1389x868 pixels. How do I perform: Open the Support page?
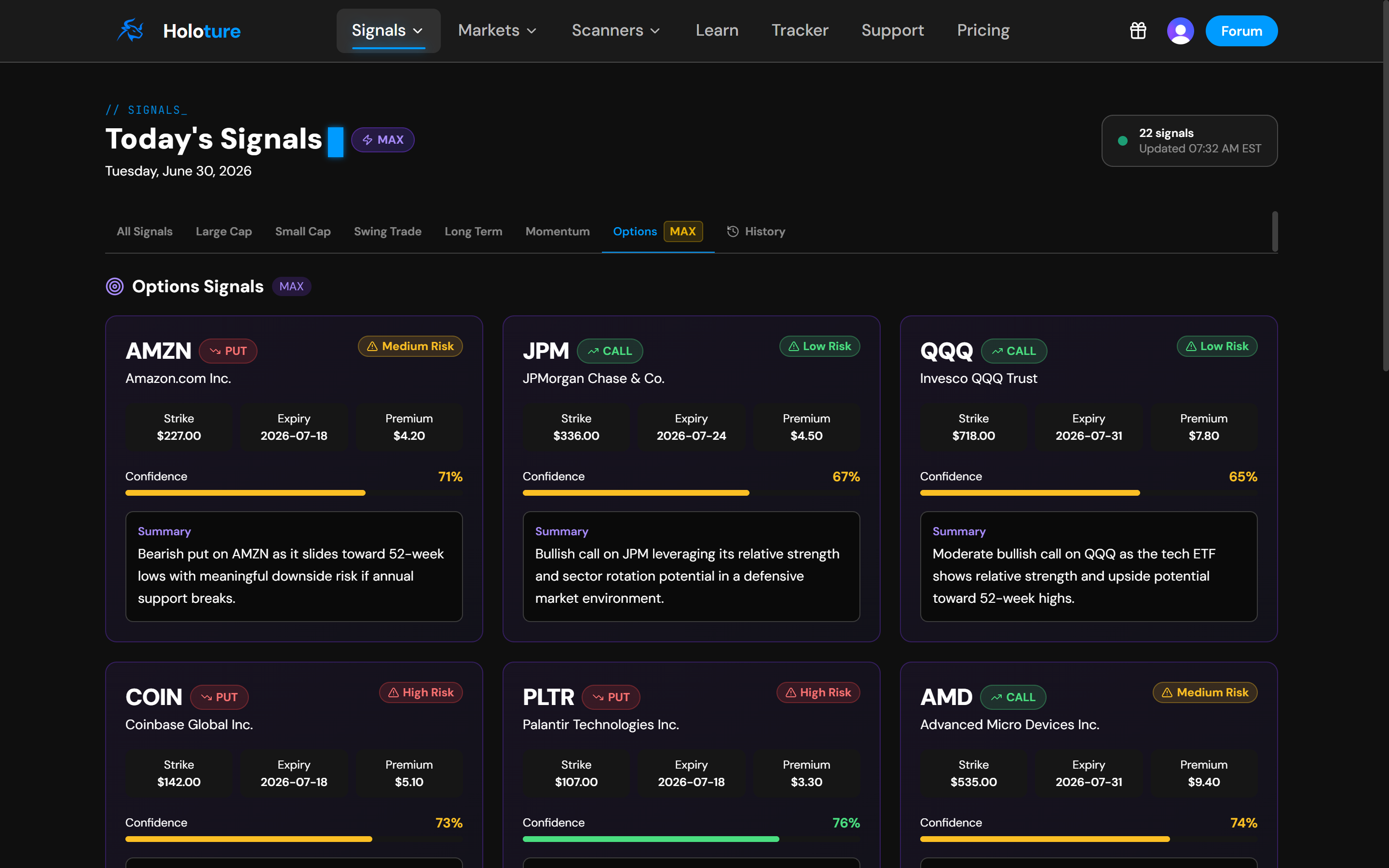pos(893,30)
